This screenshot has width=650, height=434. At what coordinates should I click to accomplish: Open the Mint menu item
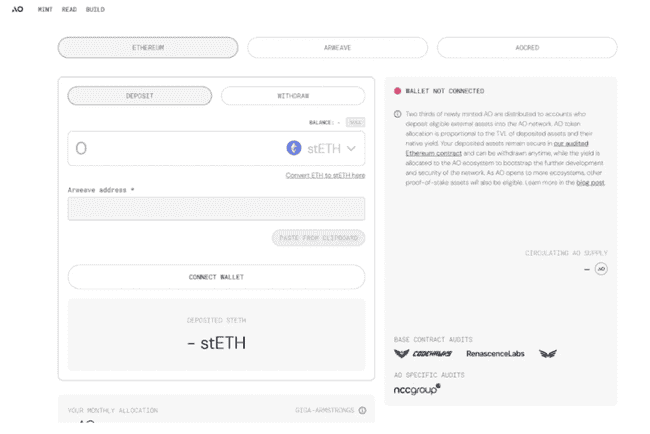click(x=45, y=10)
